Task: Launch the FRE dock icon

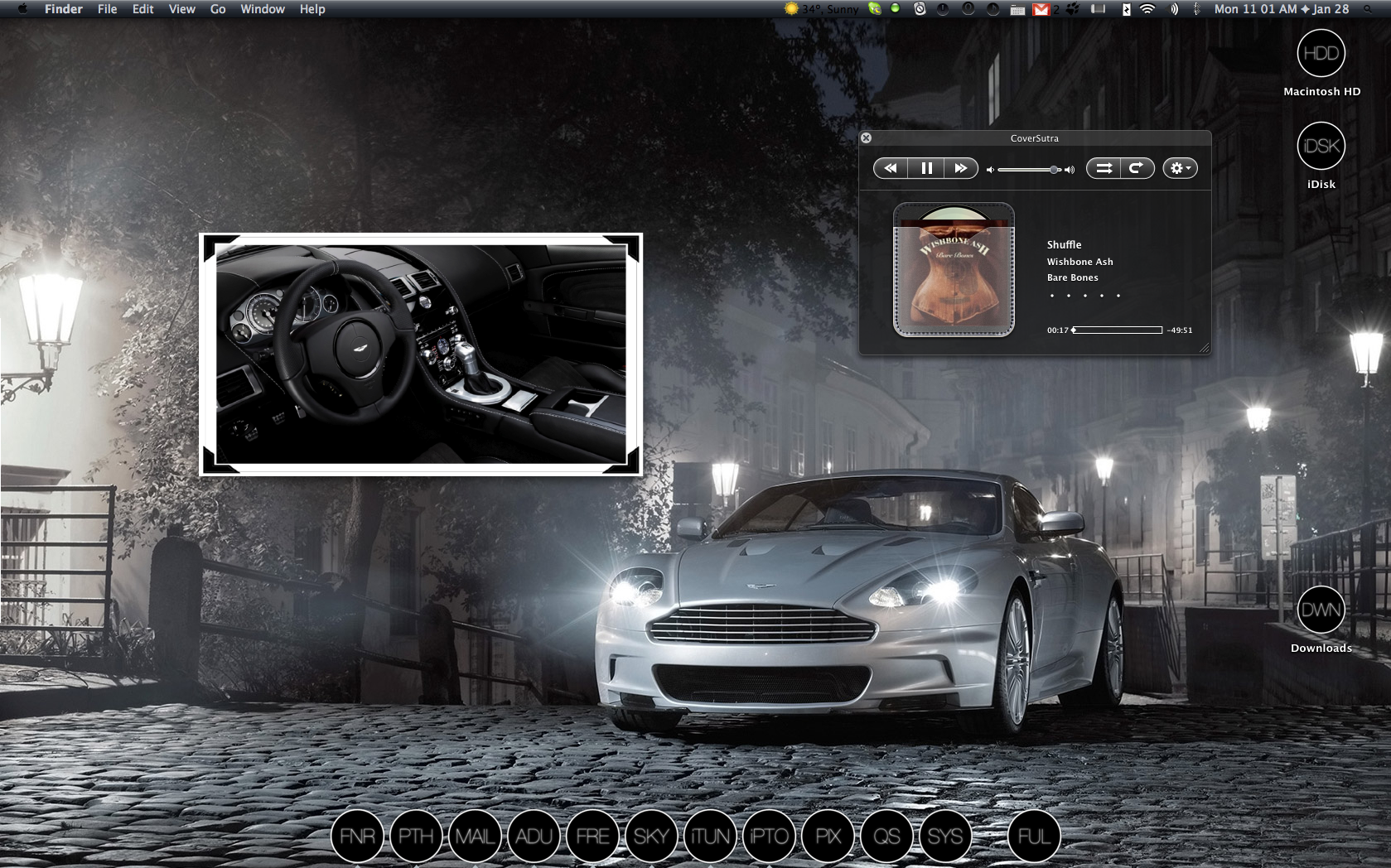Action: click(592, 836)
